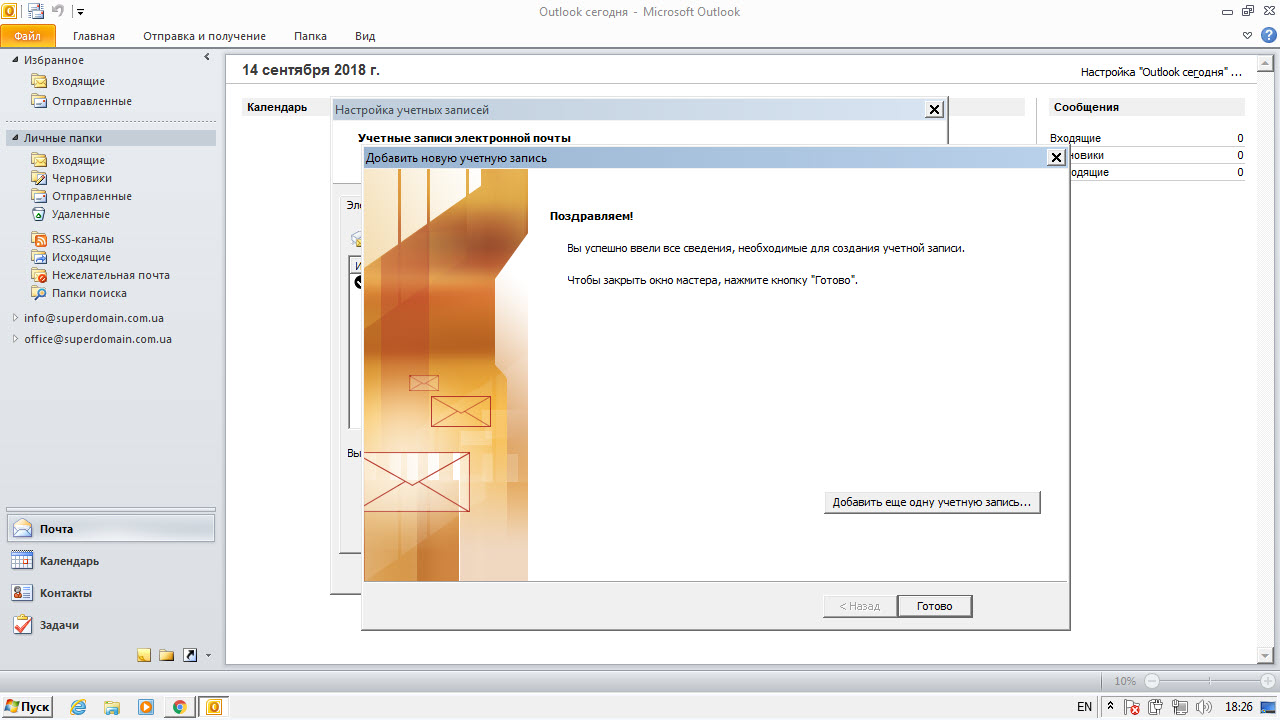The height and width of the screenshot is (720, 1280).
Task: Click the zoom out minus button
Action: pyautogui.click(x=1152, y=681)
